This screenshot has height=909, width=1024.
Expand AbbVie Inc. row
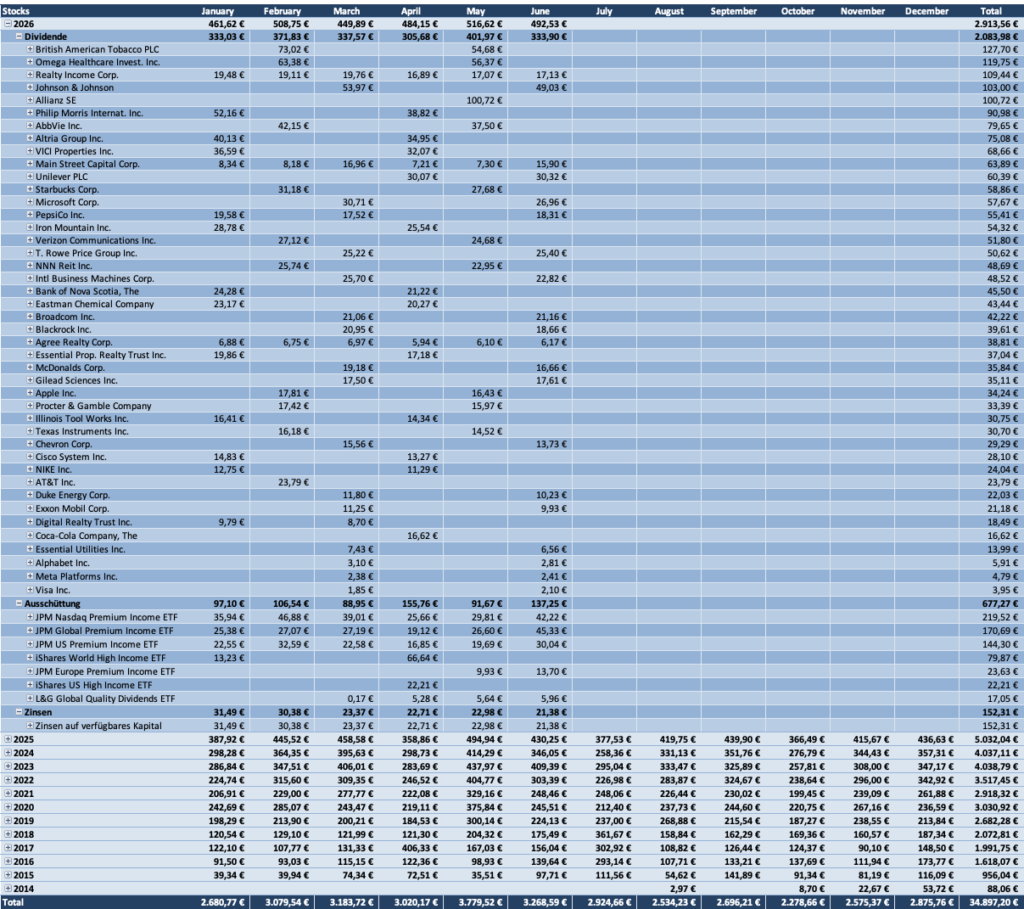pos(30,125)
